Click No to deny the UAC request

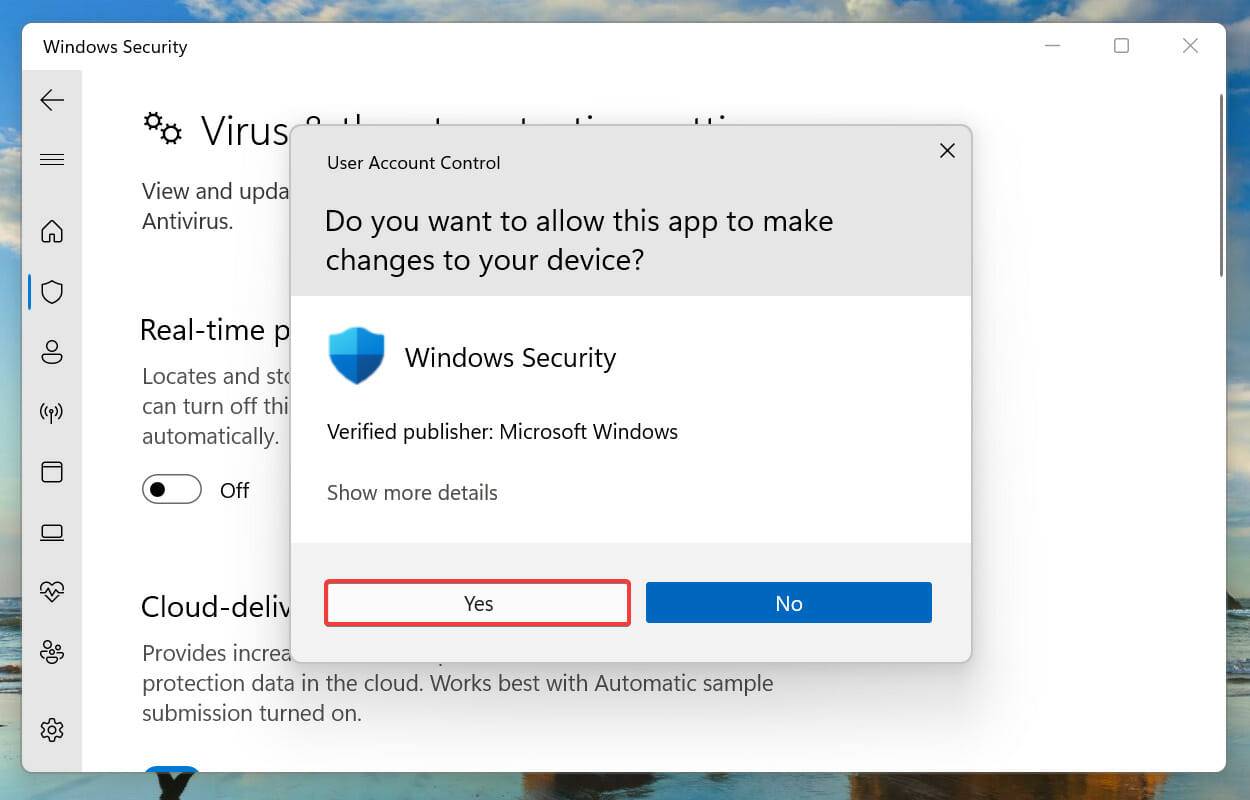[789, 603]
